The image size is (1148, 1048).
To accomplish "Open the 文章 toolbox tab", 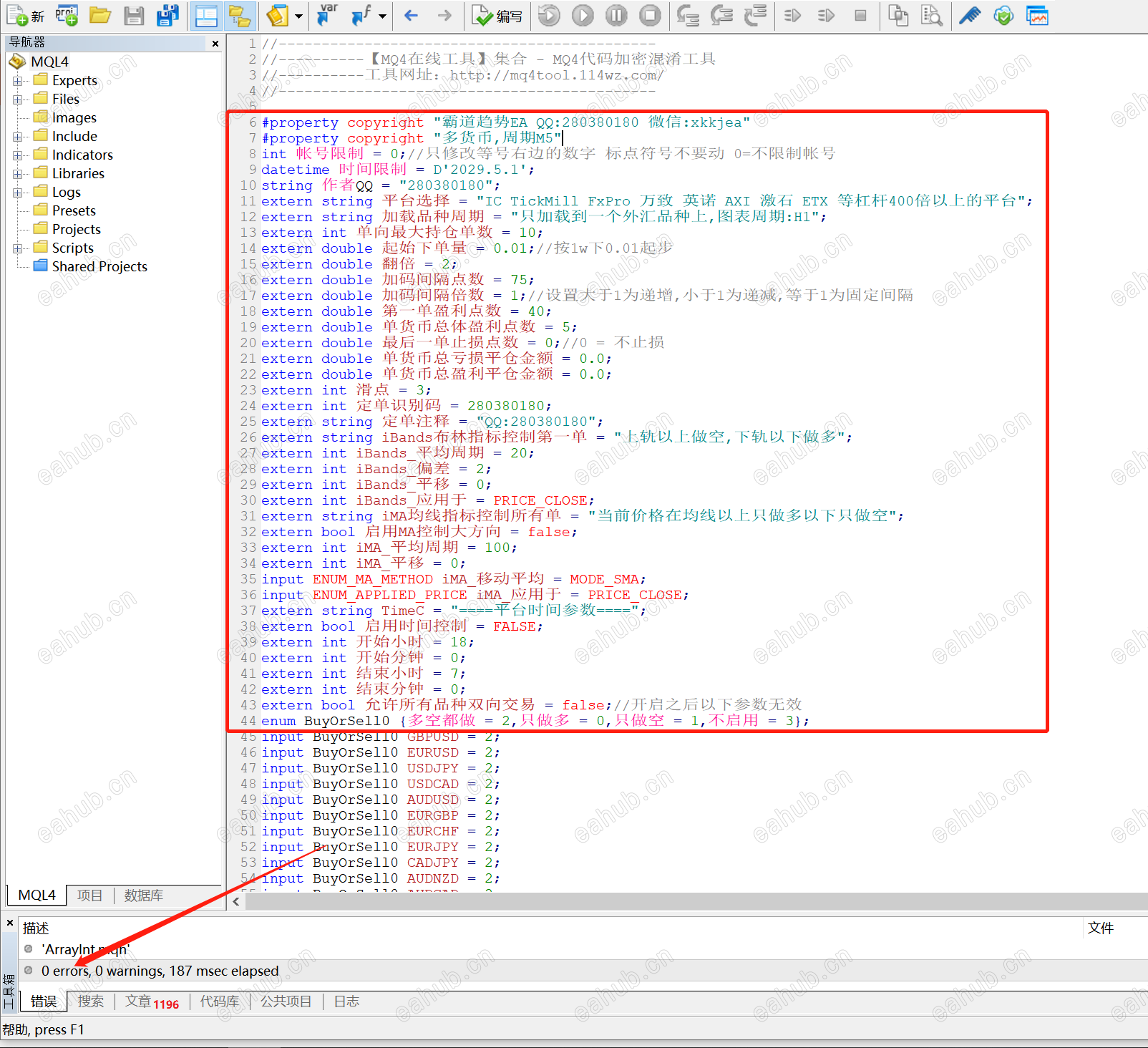I will click(152, 1001).
